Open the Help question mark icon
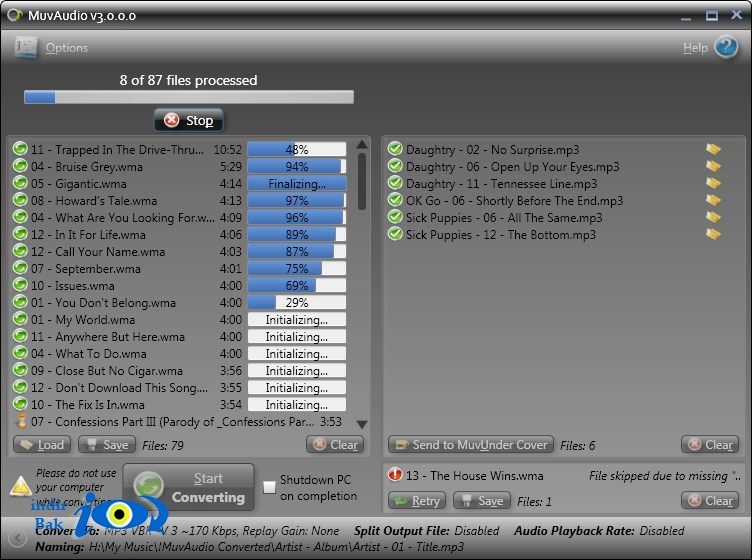Screen dimensions: 752x560 point(726,47)
